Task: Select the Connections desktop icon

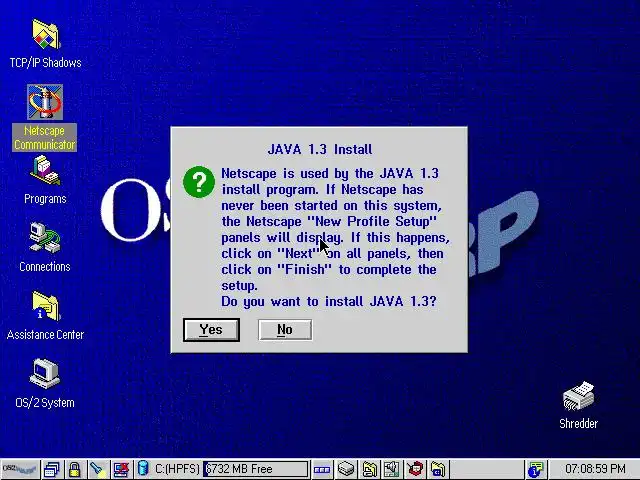Action: (45, 238)
